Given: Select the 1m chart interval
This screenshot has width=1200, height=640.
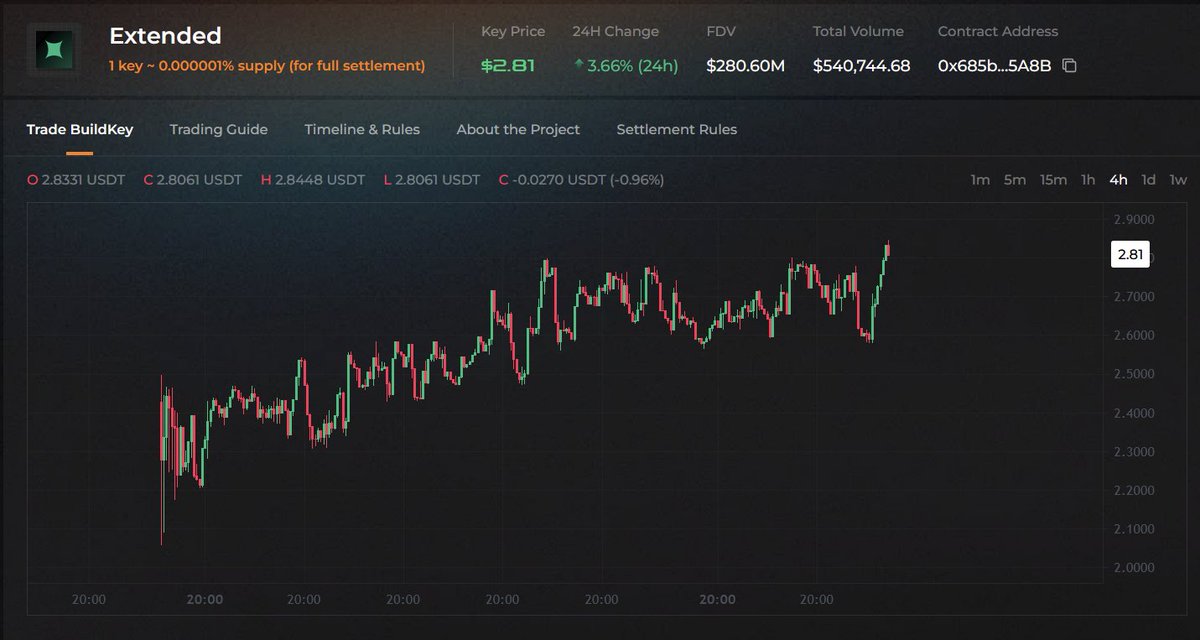Looking at the screenshot, I should click(980, 180).
